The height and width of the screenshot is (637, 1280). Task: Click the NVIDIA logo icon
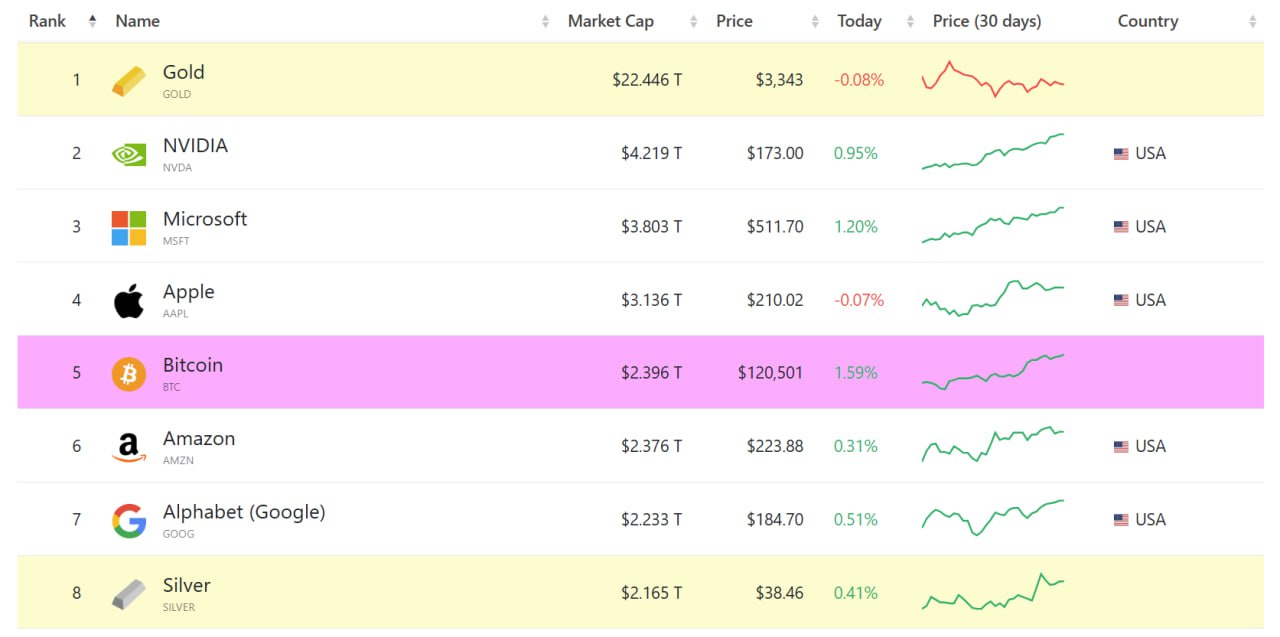128,154
